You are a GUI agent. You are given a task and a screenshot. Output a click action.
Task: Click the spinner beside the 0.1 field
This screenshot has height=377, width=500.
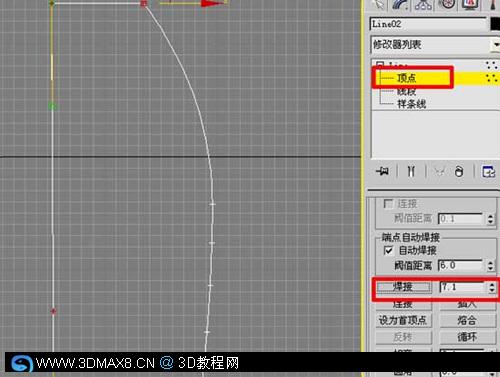[490, 219]
